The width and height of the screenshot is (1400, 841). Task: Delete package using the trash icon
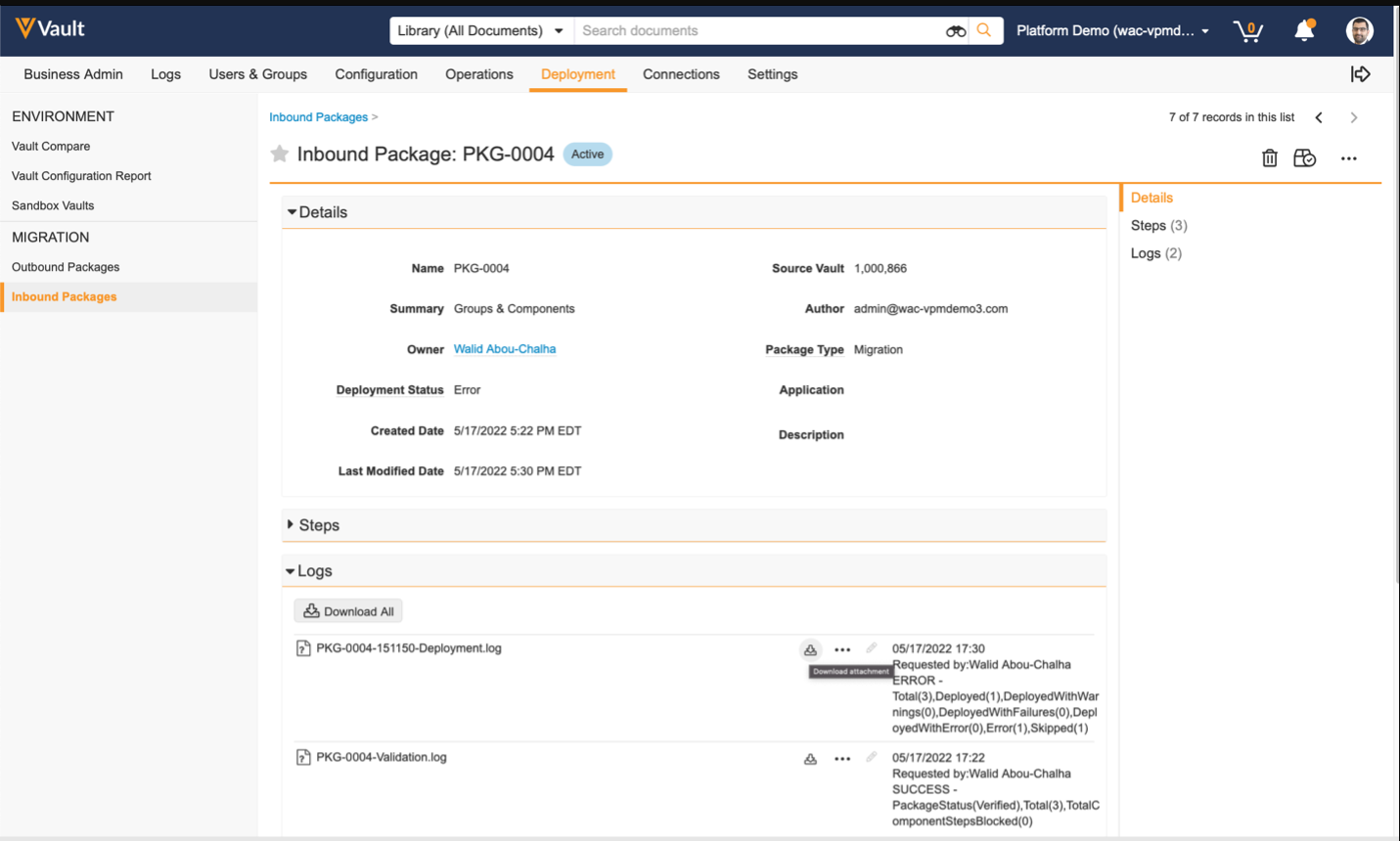pos(1269,158)
